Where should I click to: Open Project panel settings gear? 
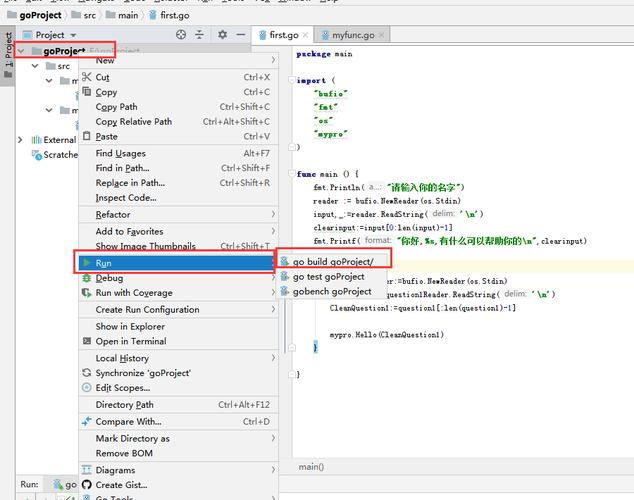[x=222, y=35]
